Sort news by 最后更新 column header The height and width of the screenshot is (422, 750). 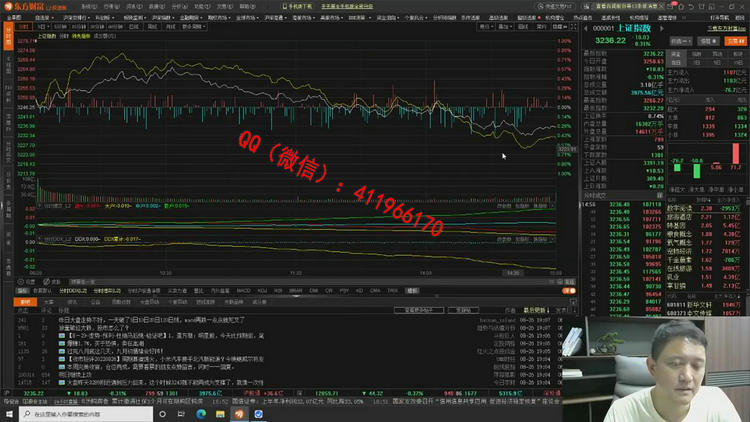(x=536, y=310)
